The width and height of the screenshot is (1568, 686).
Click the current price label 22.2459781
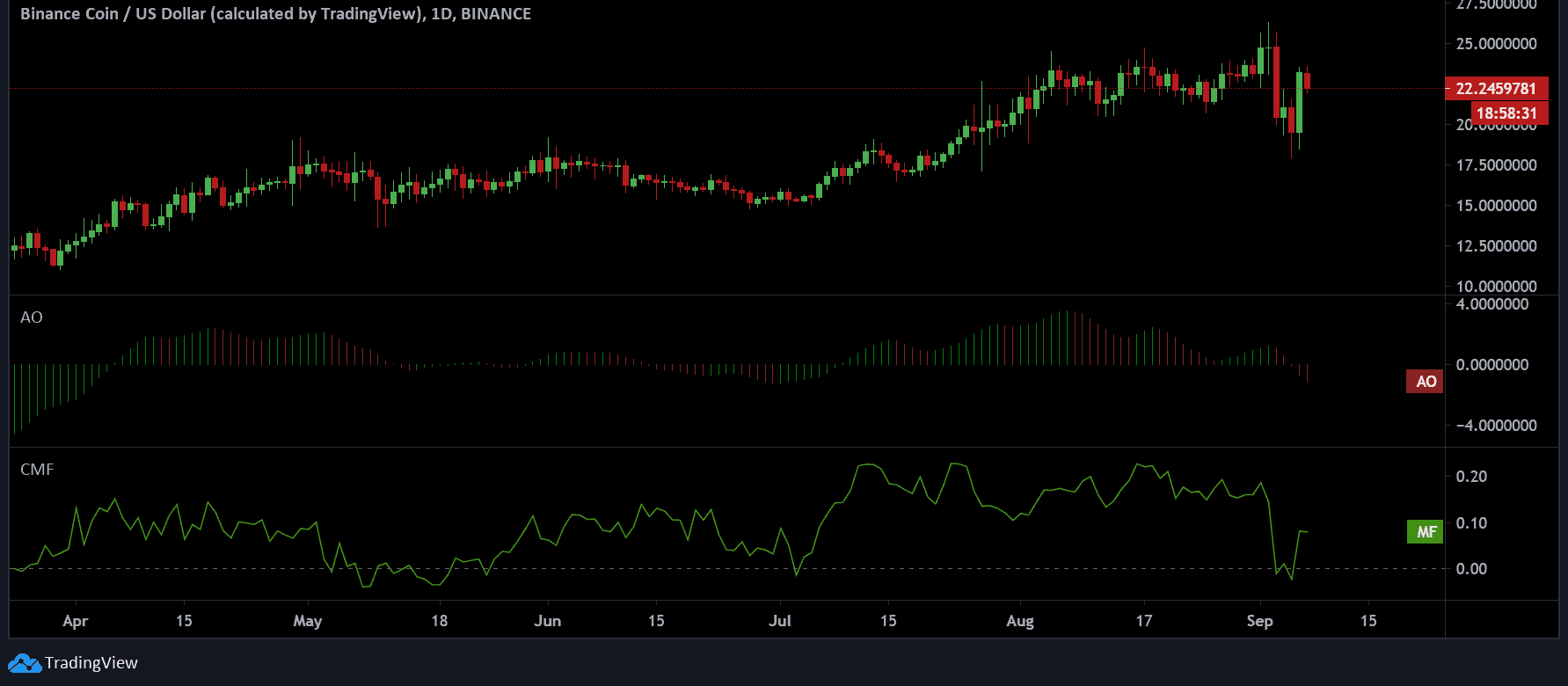pos(1497,89)
